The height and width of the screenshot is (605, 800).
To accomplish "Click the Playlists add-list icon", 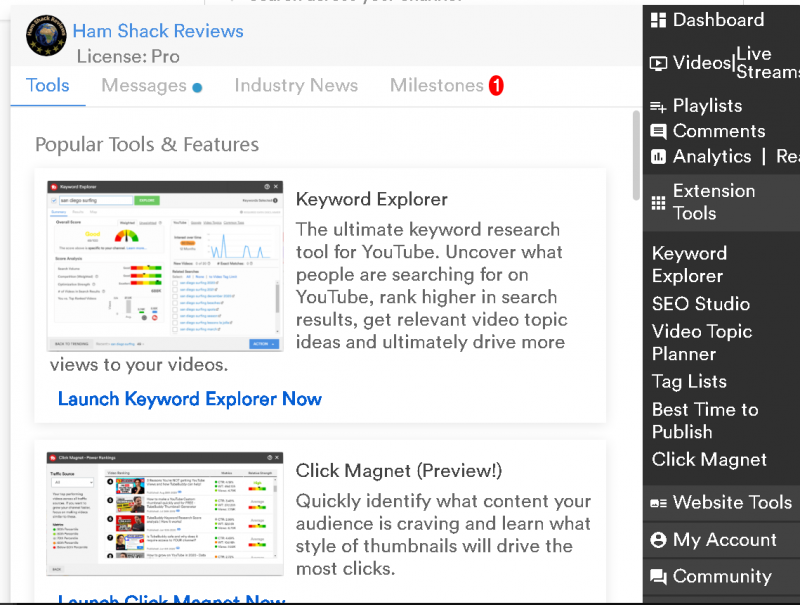I will [x=658, y=106].
